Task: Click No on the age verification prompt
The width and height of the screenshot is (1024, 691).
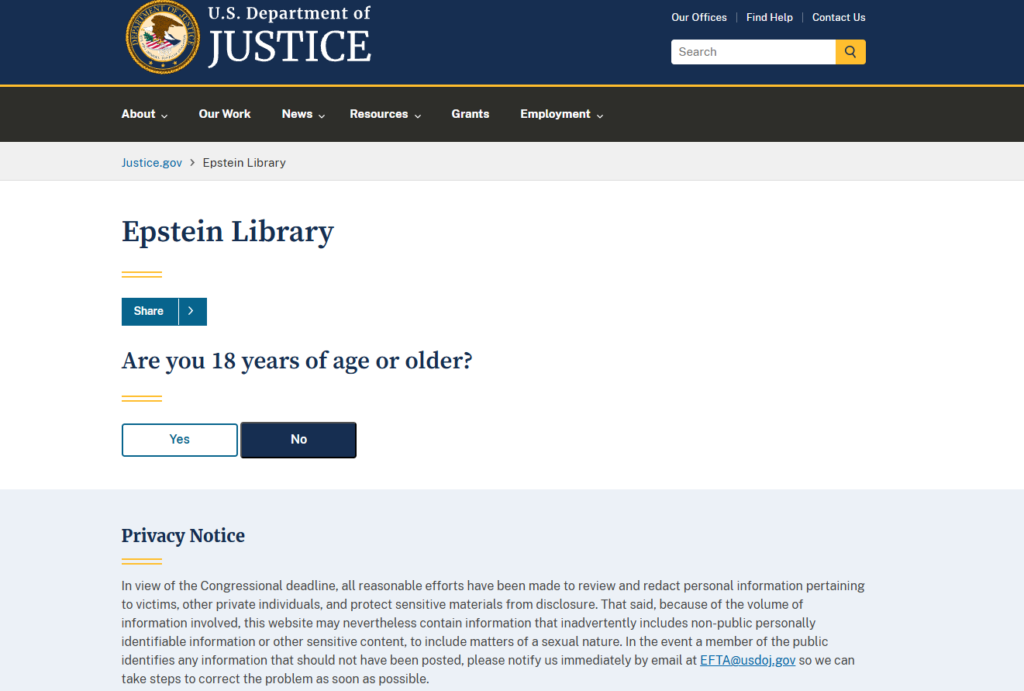Action: click(x=298, y=439)
